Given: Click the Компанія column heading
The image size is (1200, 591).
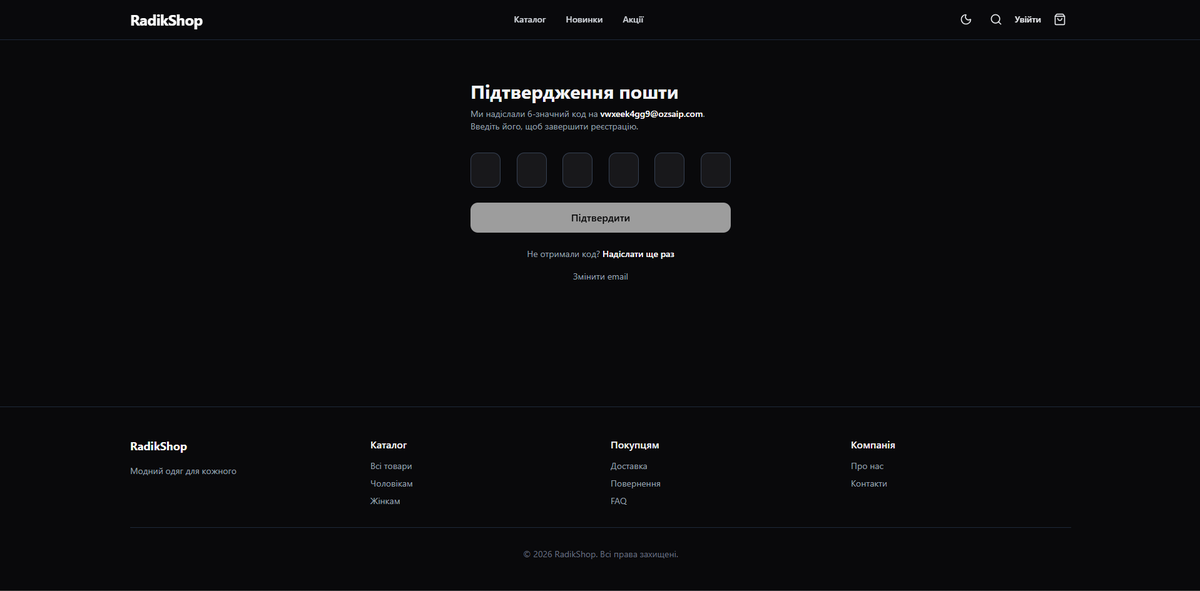Looking at the screenshot, I should tap(873, 445).
